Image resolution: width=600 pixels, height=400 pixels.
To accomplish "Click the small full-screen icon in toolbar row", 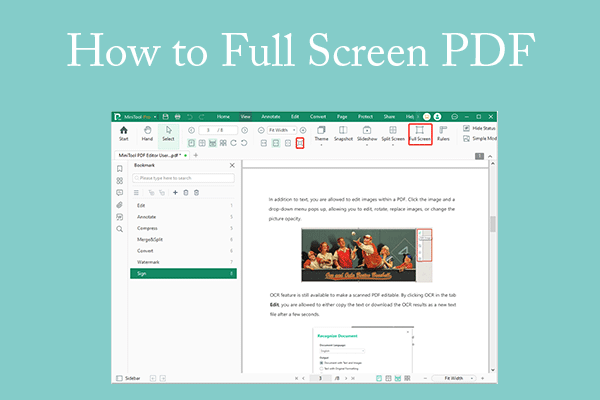I will [x=300, y=143].
